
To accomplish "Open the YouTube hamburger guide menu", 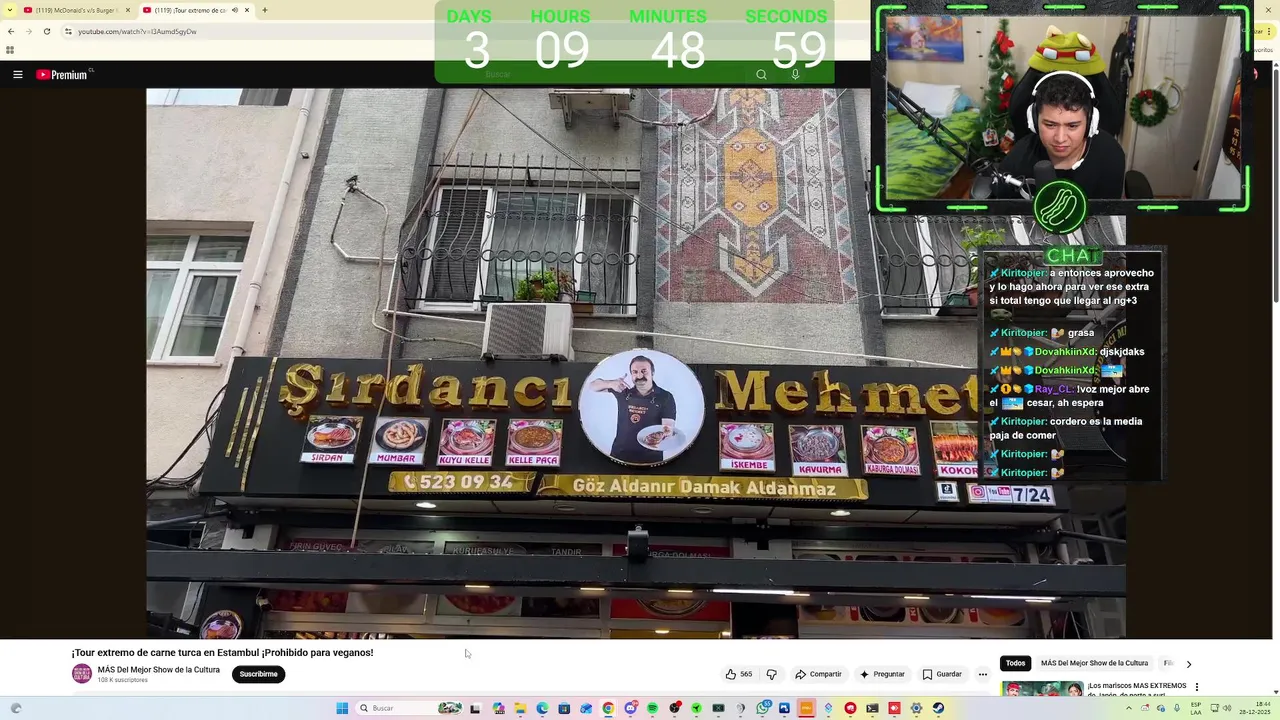I will 17,74.
